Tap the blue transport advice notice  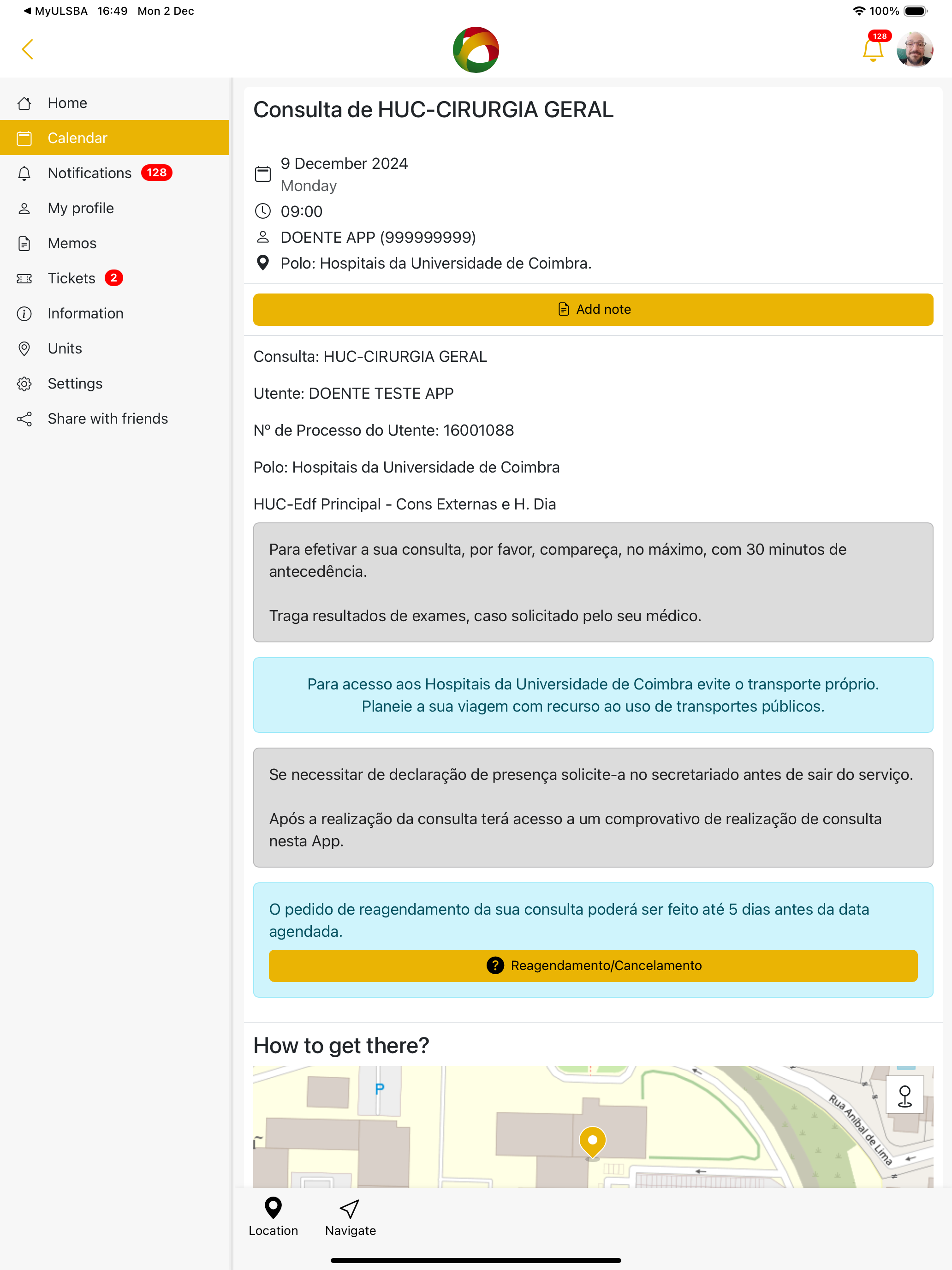click(593, 695)
